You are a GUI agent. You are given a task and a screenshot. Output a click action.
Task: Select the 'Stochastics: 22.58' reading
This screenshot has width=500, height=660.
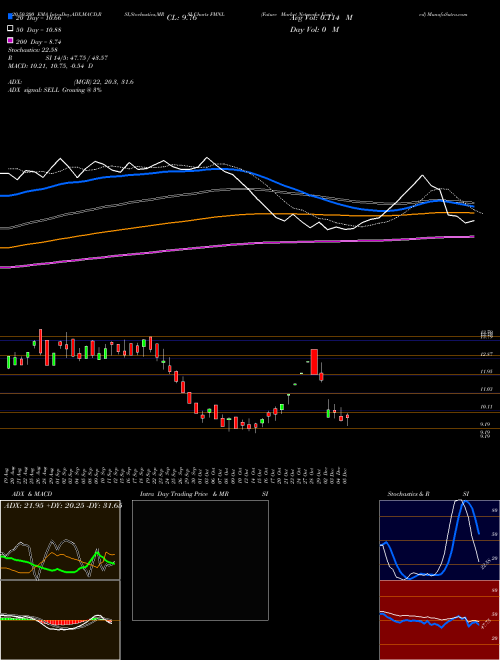(31, 50)
